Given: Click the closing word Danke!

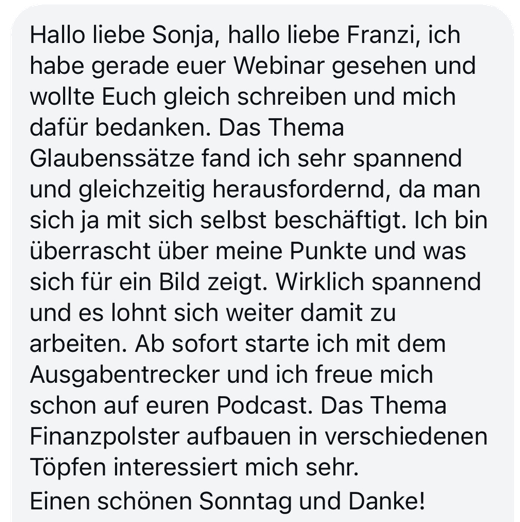Looking at the screenshot, I should coord(387,501).
